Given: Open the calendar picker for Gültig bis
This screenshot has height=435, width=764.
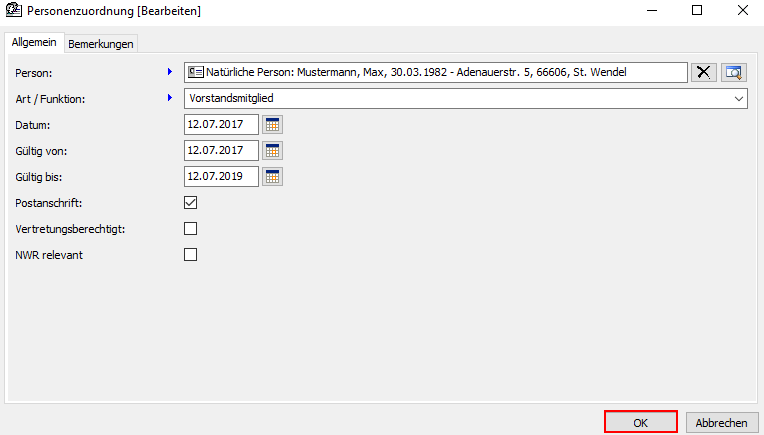Looking at the screenshot, I should (272, 176).
